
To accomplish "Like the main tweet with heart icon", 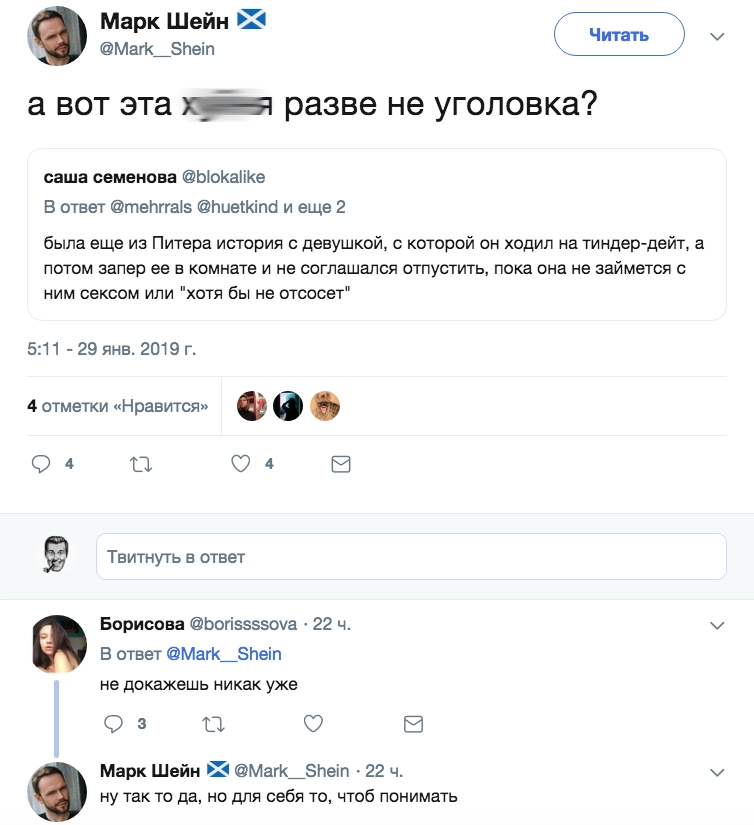I will 240,464.
